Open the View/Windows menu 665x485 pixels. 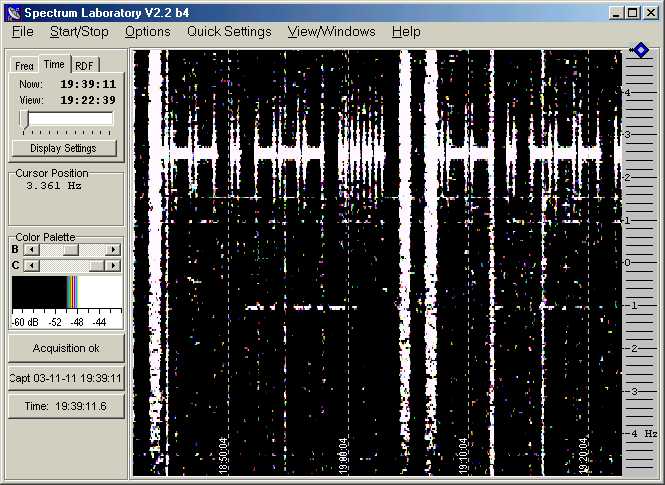(332, 32)
